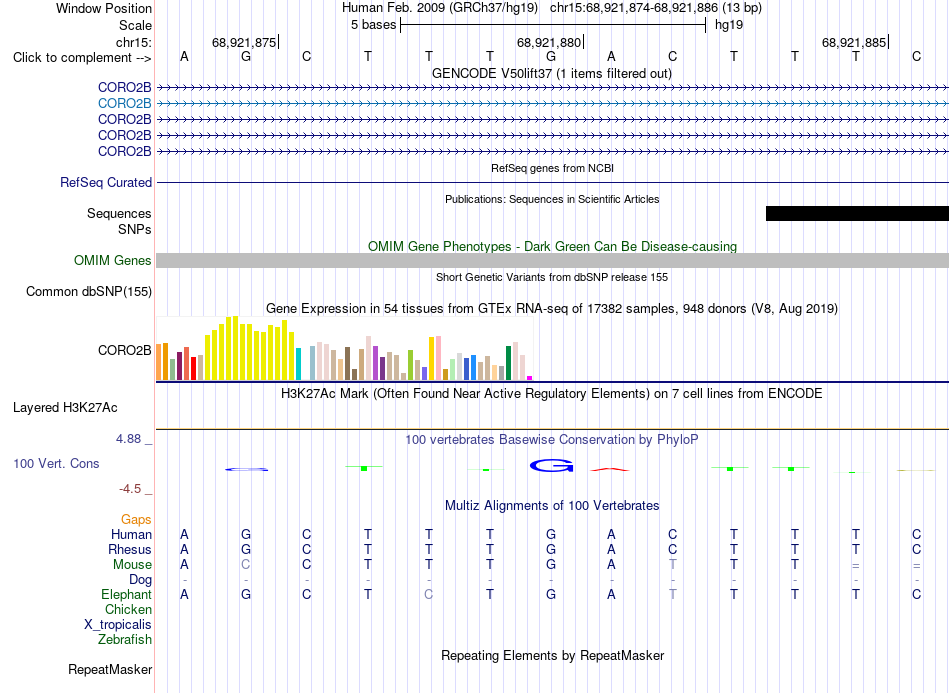Open GTEx Gene Expression track title

pyautogui.click(x=552, y=309)
